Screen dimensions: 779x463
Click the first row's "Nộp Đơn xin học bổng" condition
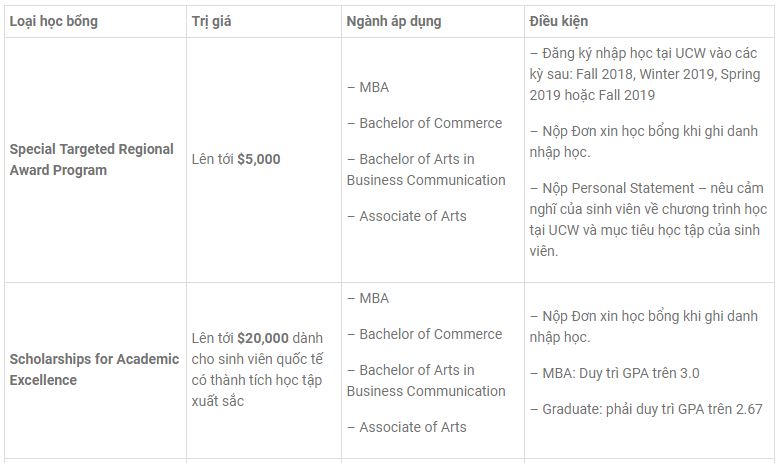(644, 141)
